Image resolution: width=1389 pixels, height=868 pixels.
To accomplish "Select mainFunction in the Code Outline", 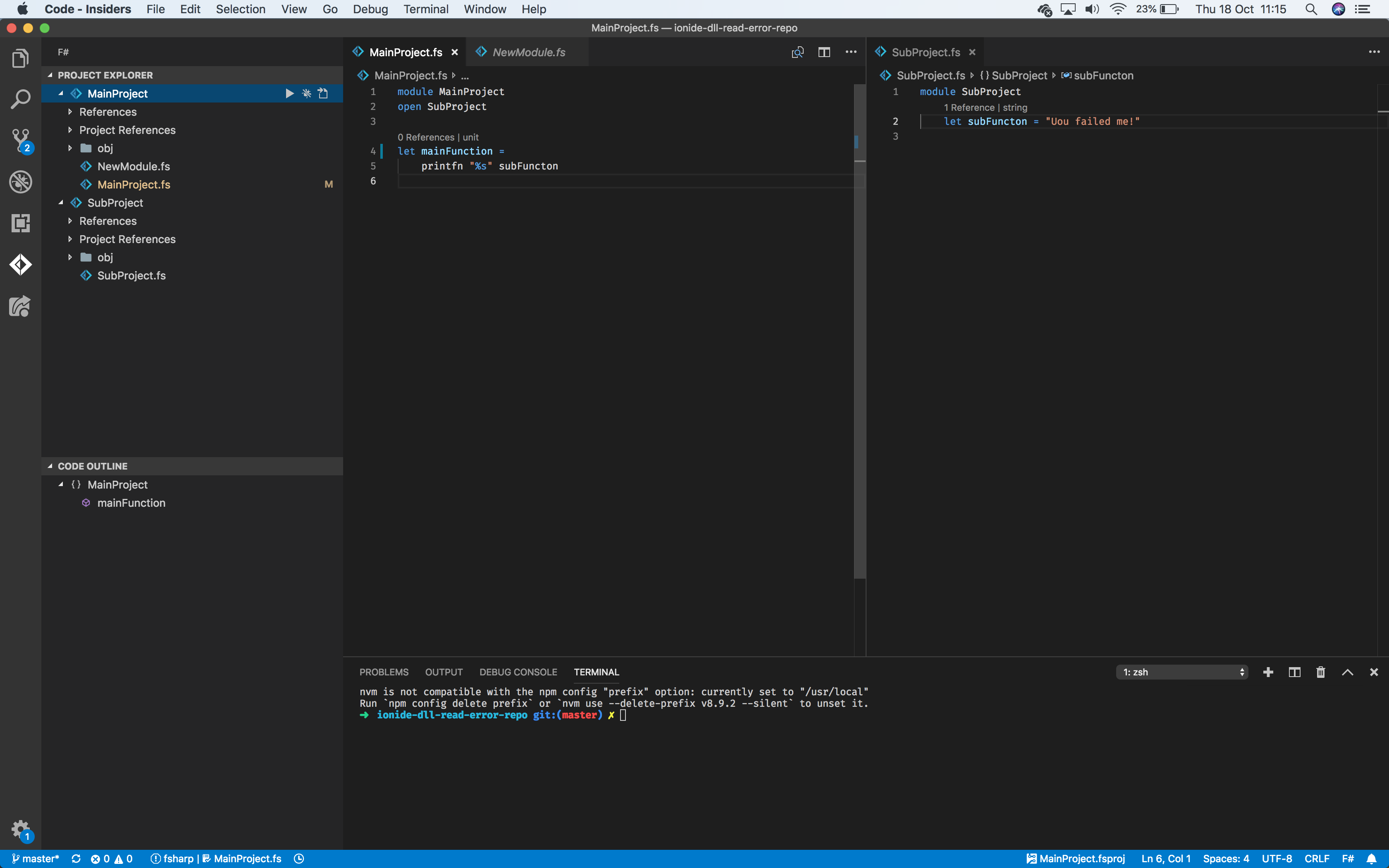I will (131, 502).
